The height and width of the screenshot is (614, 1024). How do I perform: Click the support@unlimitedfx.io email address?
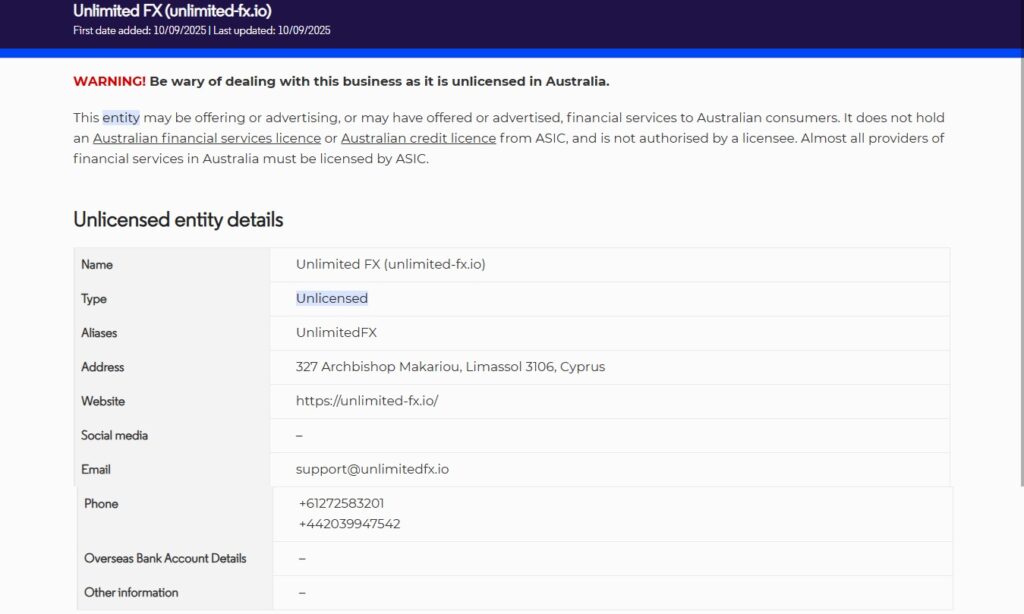pos(372,469)
